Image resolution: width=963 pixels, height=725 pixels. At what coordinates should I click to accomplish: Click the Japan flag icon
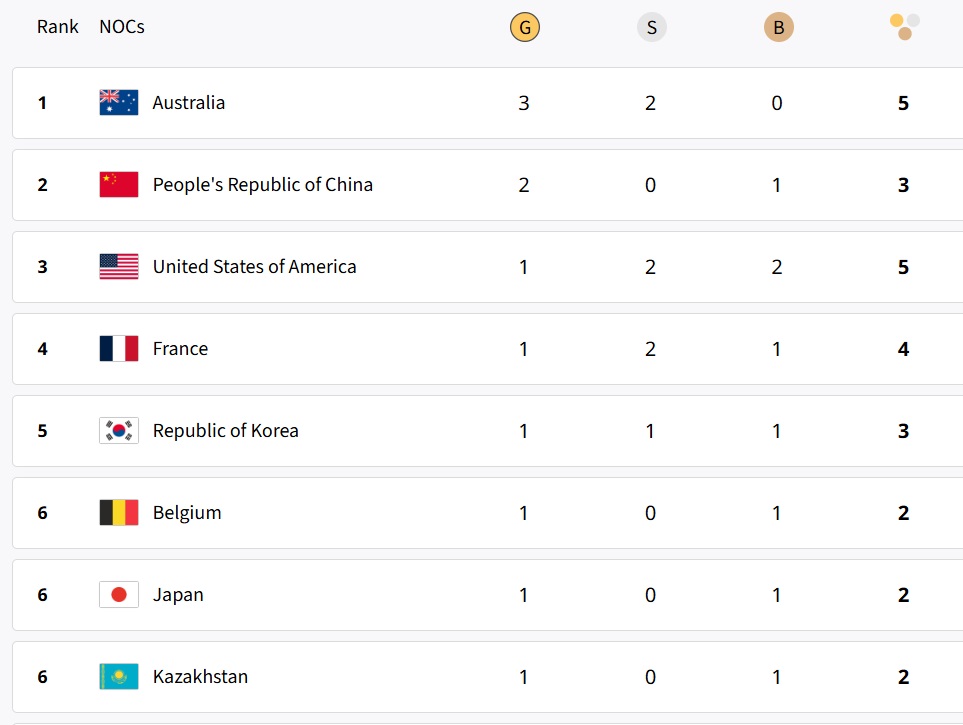pyautogui.click(x=119, y=595)
